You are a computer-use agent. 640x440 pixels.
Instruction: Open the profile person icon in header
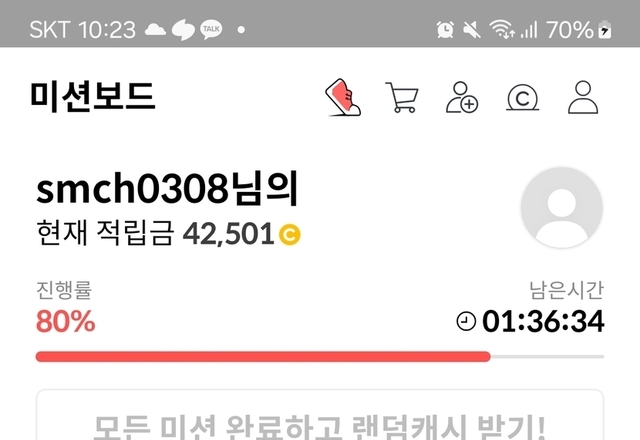(583, 97)
